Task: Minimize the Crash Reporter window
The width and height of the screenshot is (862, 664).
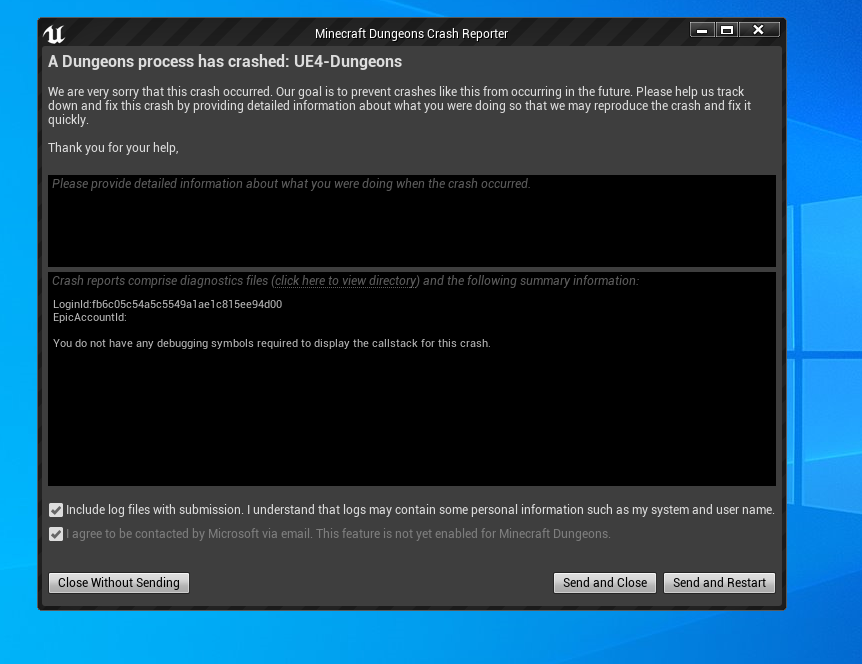Action: coord(702,30)
